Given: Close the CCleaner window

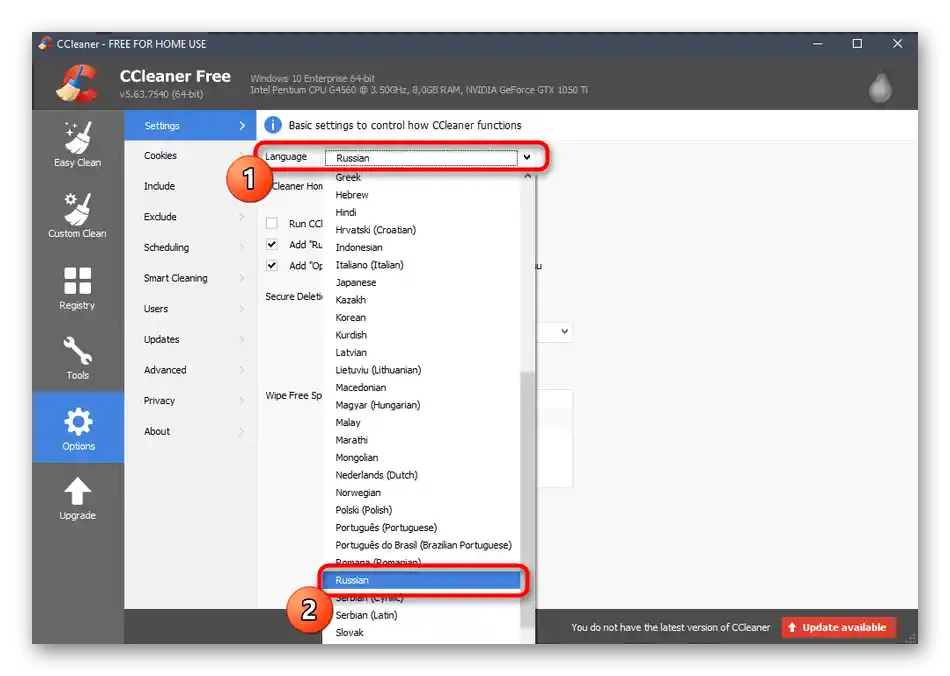Looking at the screenshot, I should coord(897,44).
